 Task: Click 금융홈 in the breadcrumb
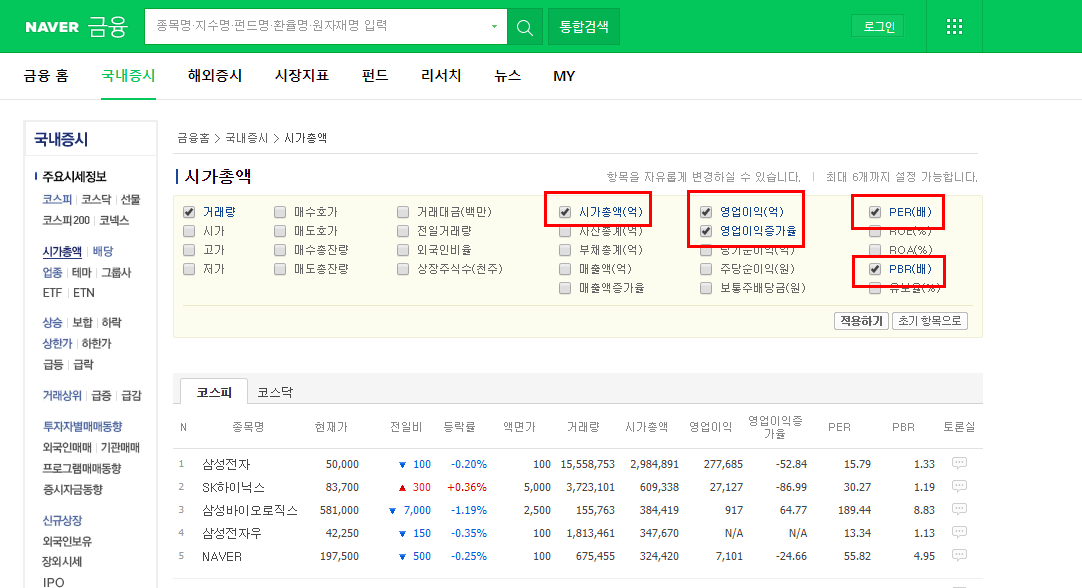(x=193, y=138)
